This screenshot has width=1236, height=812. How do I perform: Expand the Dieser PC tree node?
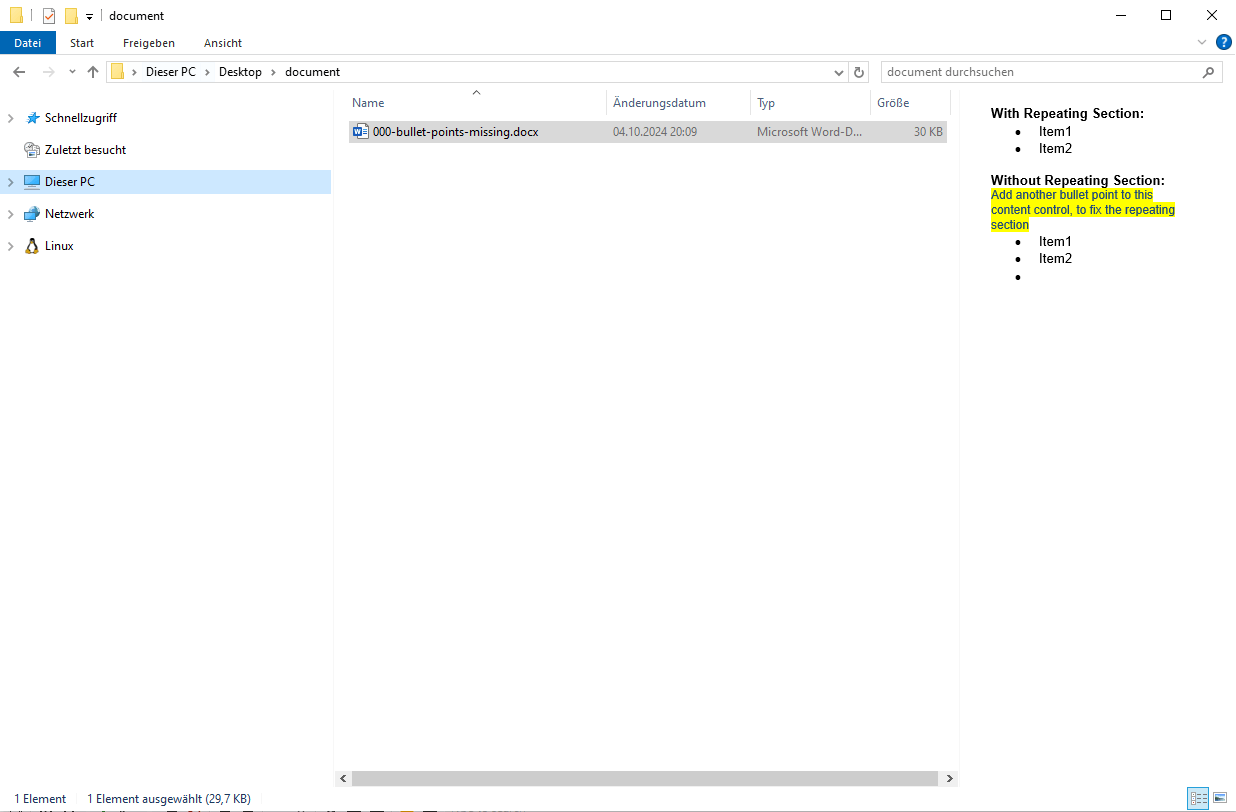pos(10,182)
